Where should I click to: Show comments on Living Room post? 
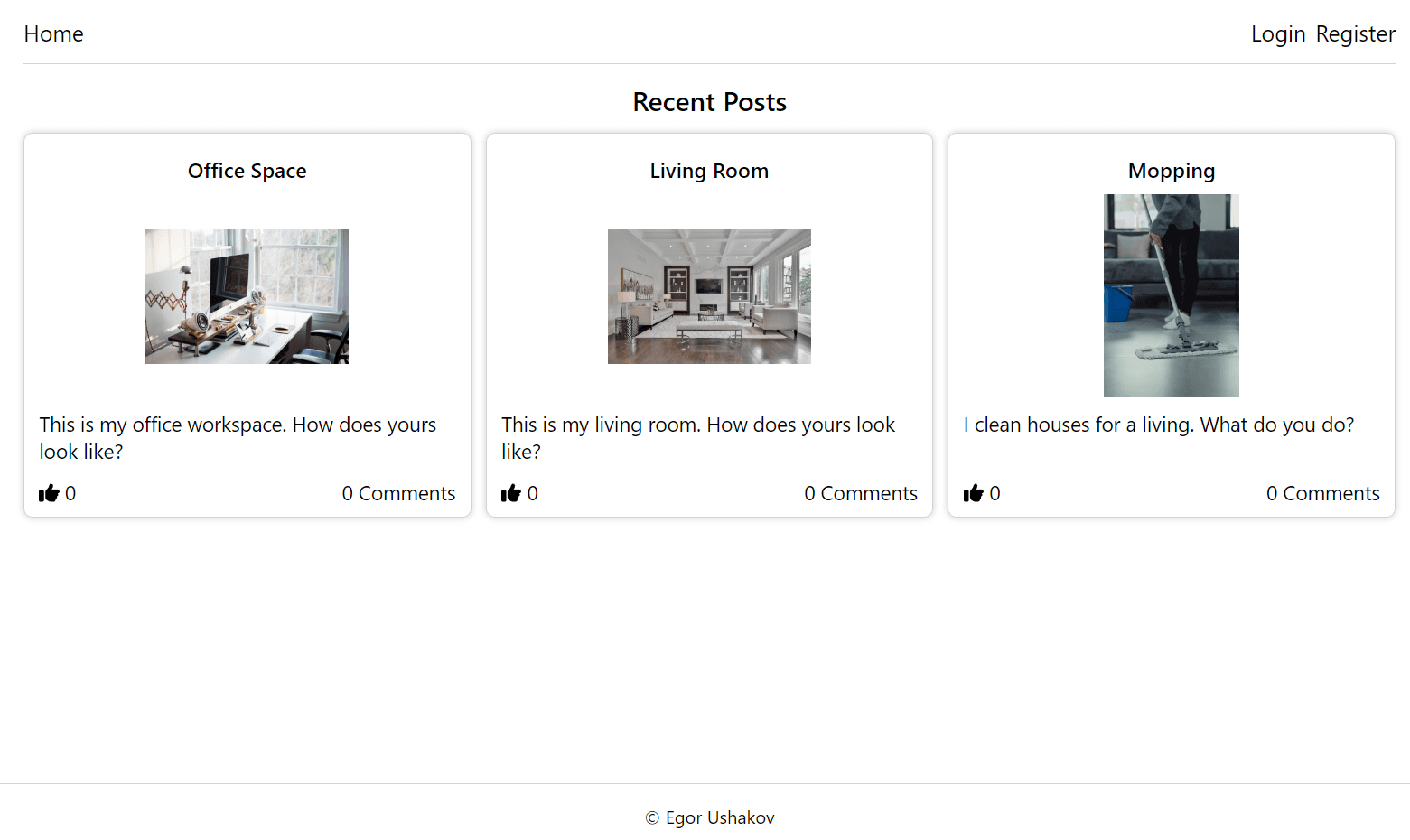coord(861,493)
